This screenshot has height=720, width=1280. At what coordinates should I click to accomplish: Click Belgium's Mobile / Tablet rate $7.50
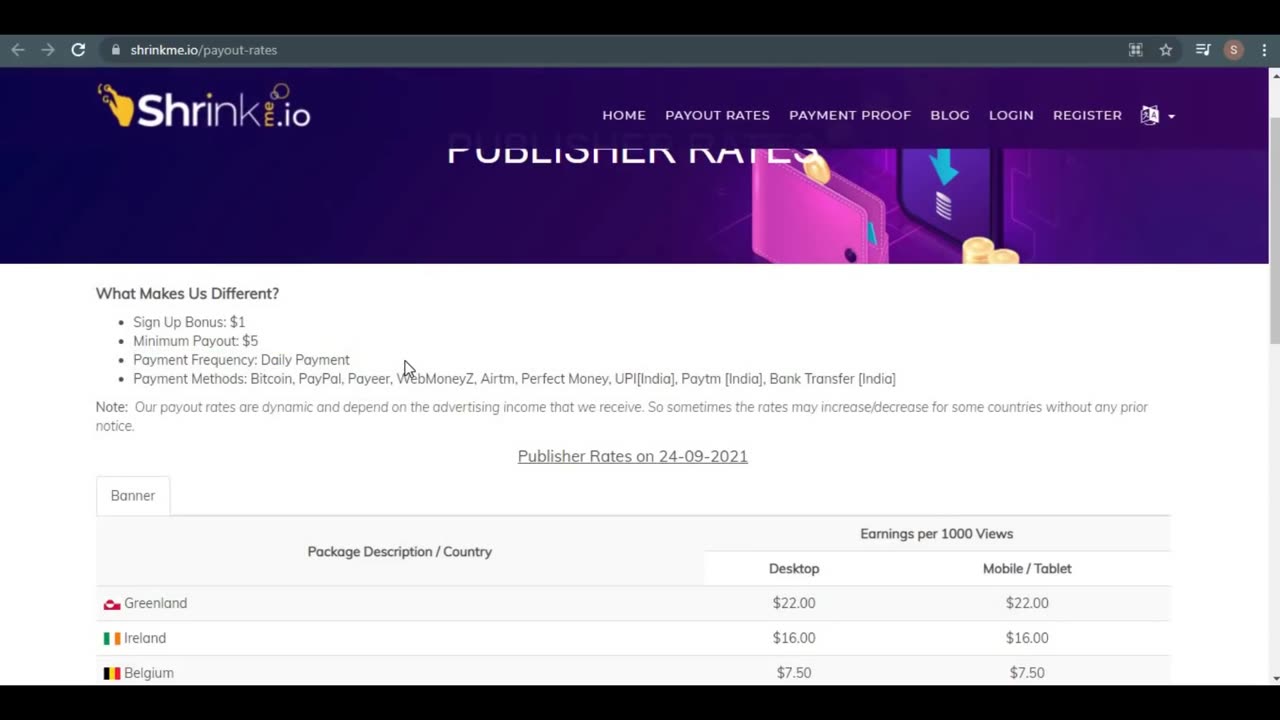[1027, 673]
